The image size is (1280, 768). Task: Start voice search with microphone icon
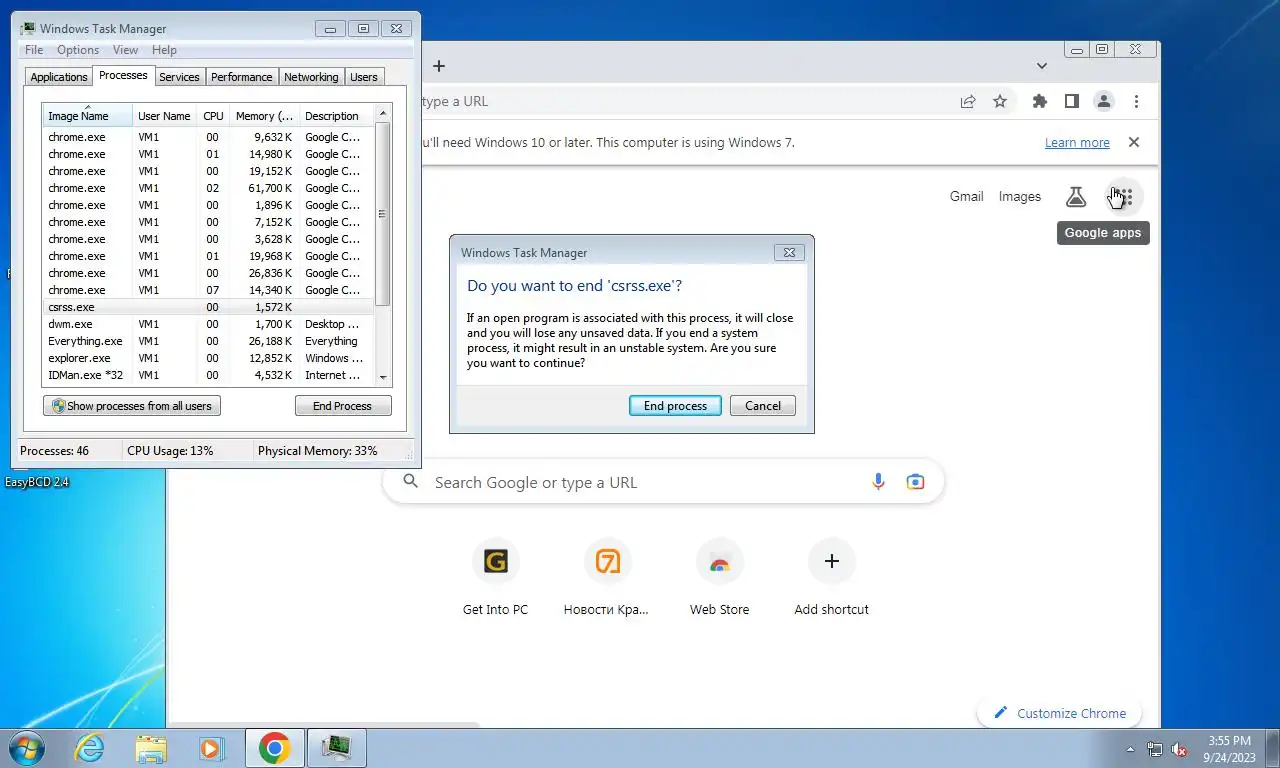point(878,482)
